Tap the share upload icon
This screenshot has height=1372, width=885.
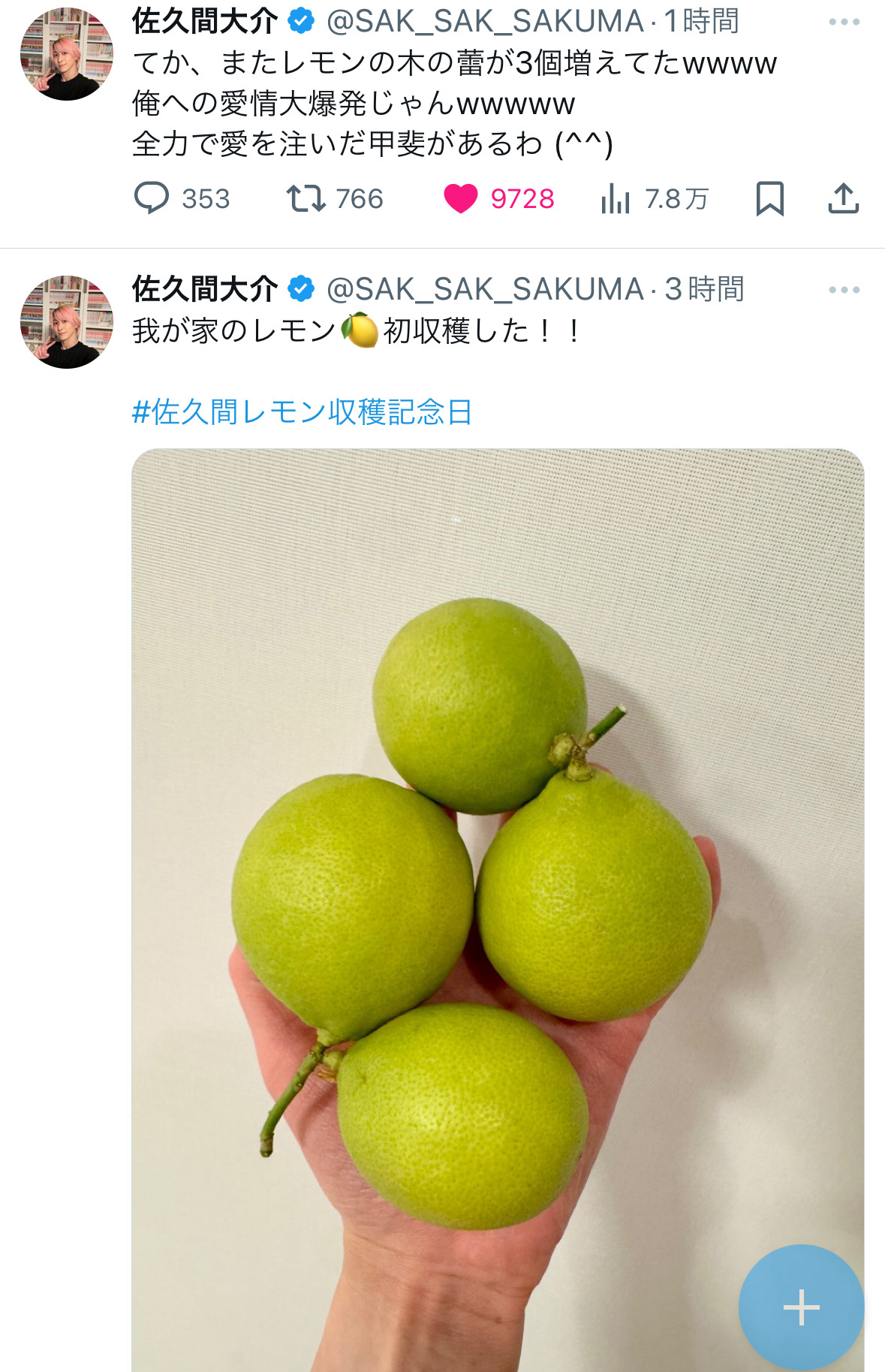click(x=844, y=198)
